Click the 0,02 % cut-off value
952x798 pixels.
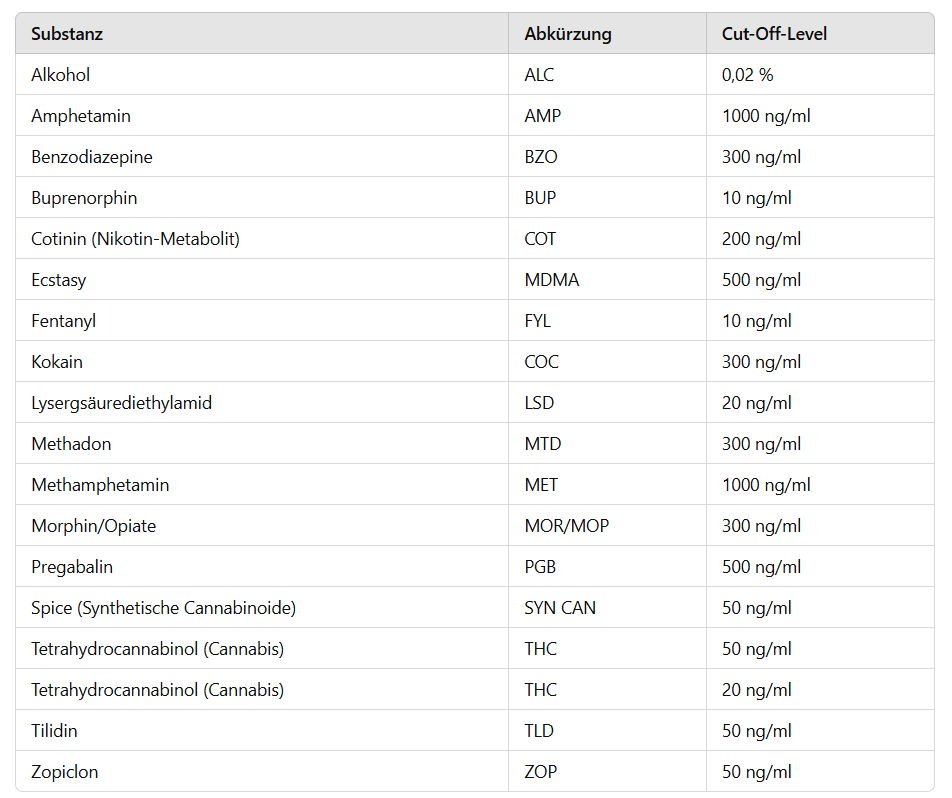click(747, 75)
